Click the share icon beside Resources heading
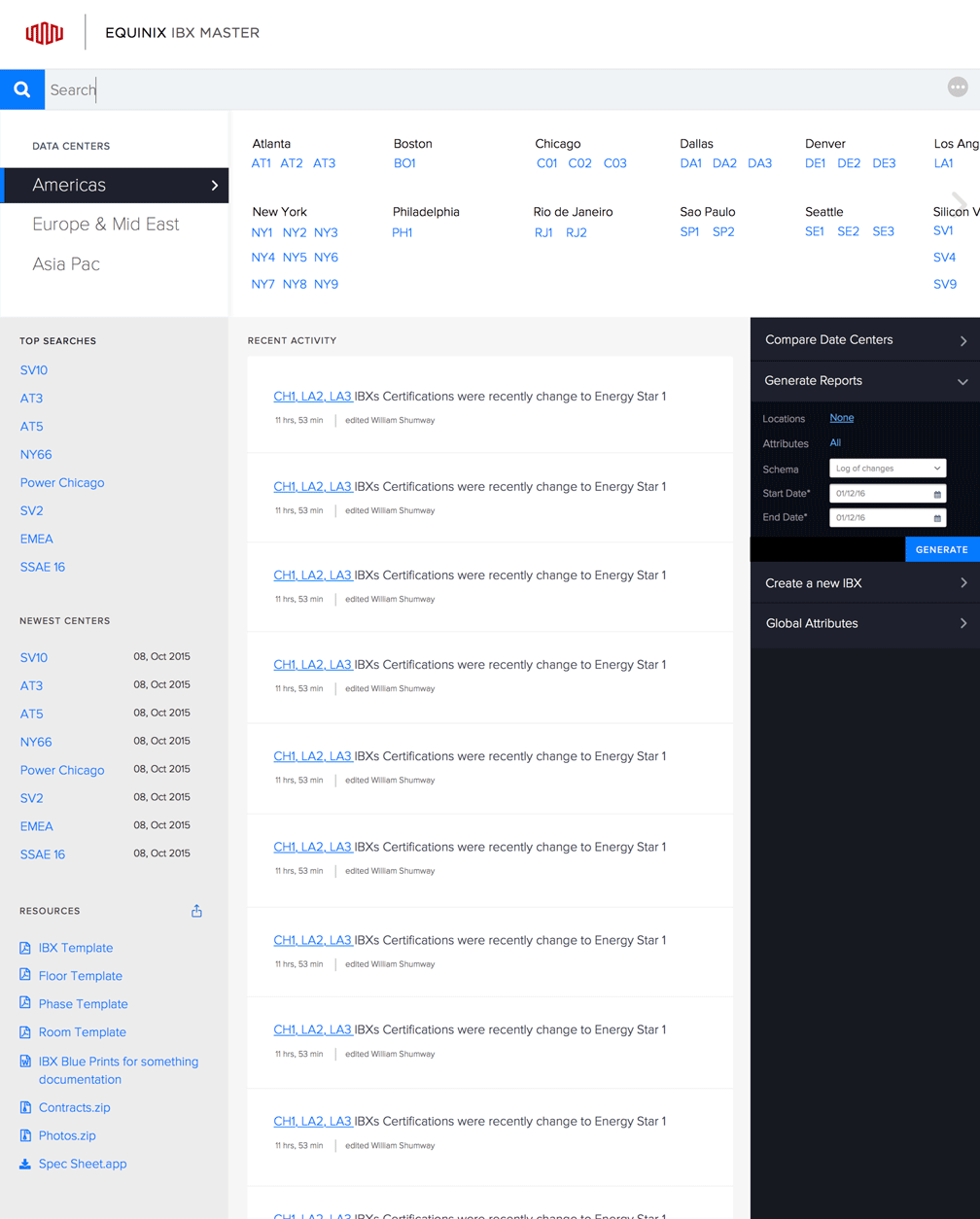The height and width of the screenshot is (1219, 980). [x=195, y=911]
